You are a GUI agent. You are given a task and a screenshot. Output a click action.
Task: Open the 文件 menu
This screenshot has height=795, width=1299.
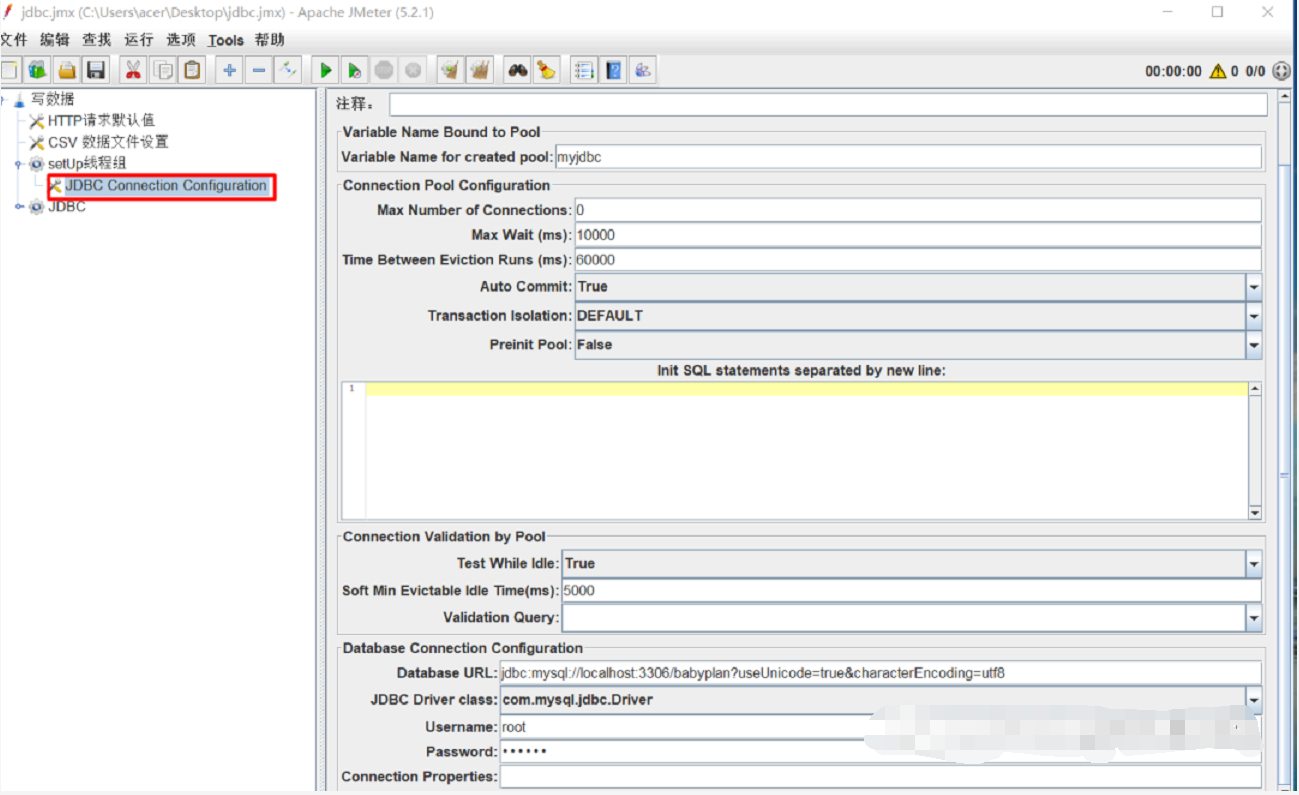(12, 40)
